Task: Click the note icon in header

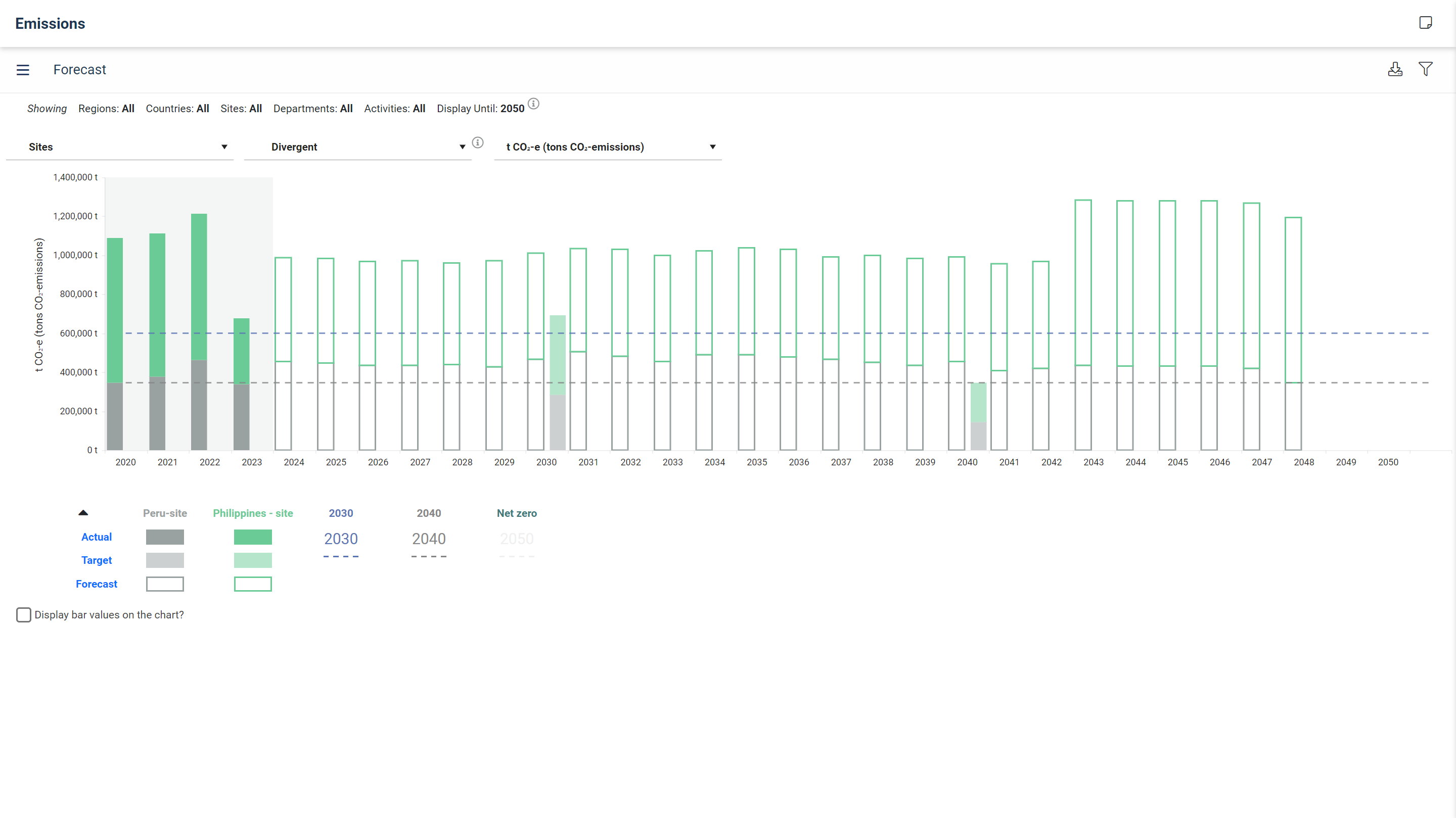Action: pos(1425,23)
